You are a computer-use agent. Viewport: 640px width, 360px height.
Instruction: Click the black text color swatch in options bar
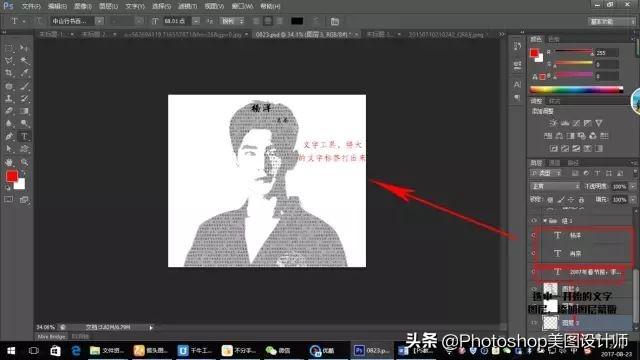pos(297,21)
